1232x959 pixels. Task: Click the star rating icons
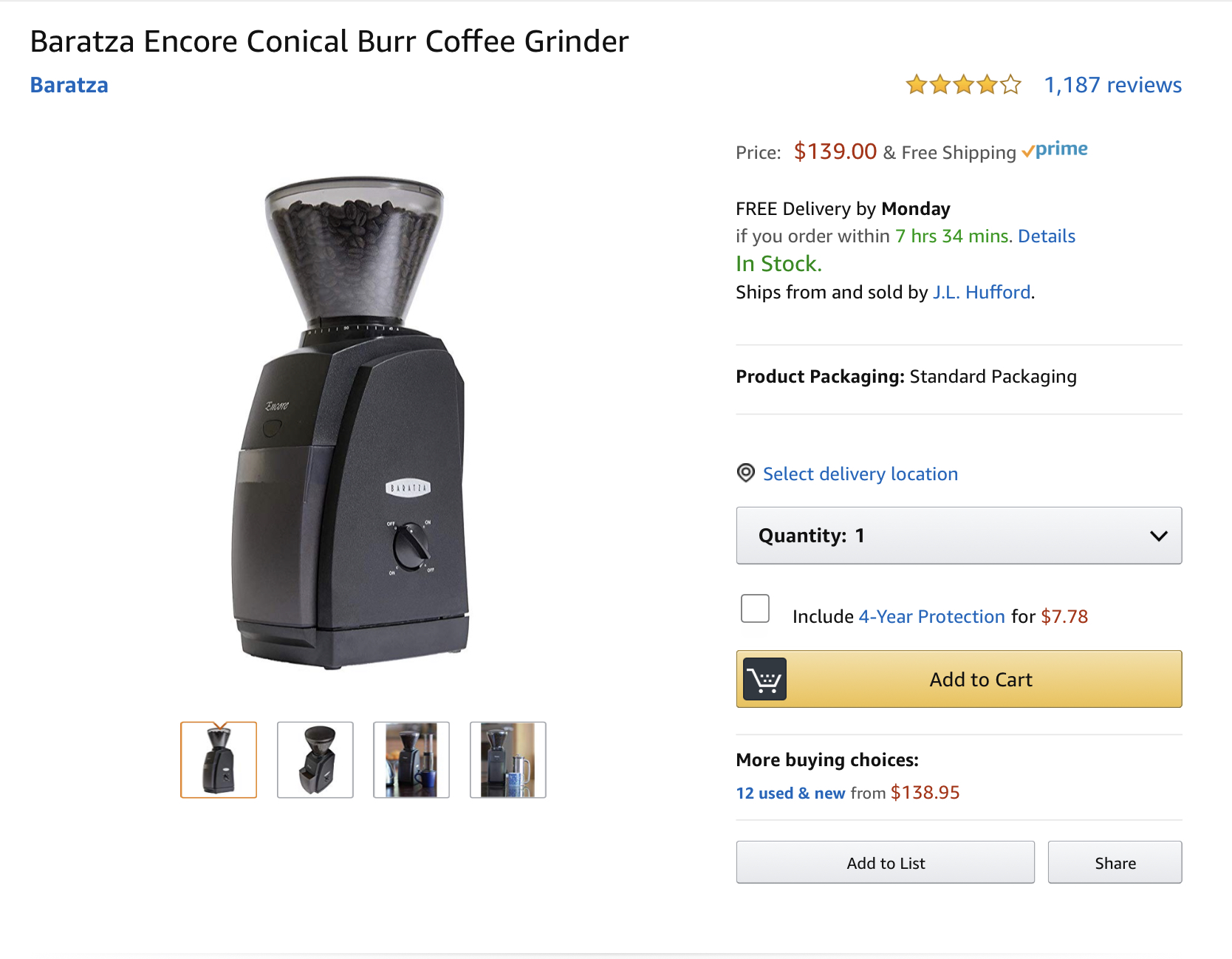pyautogui.click(x=964, y=85)
